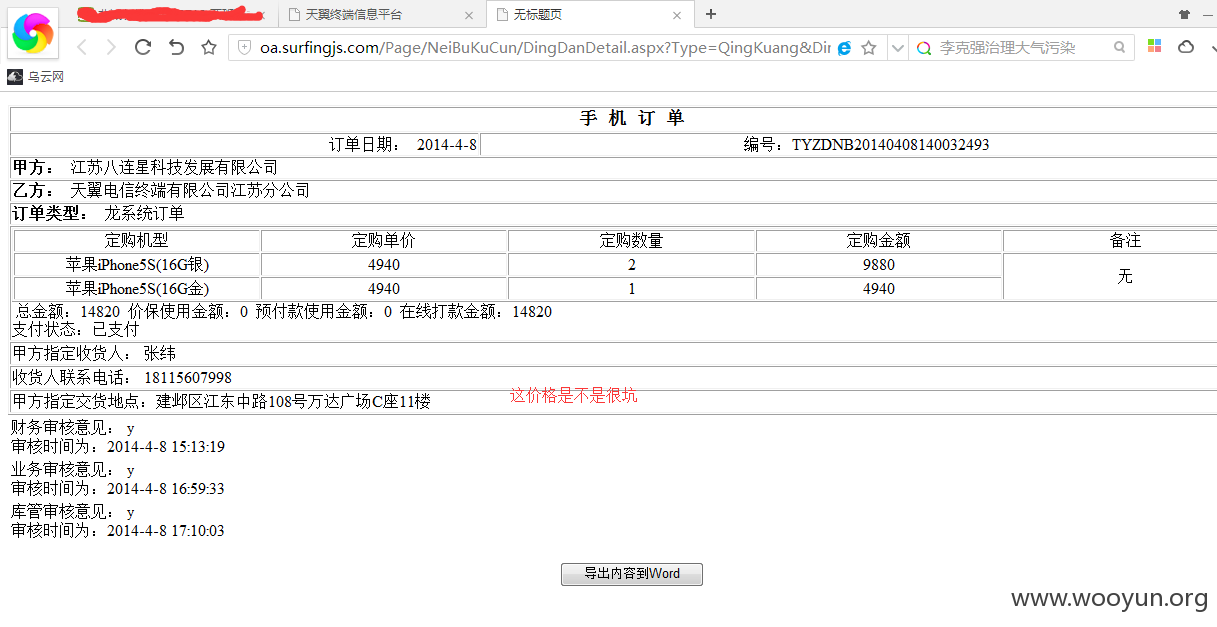The height and width of the screenshot is (627, 1217).
Task: Click the order date 2014-4-8
Action: point(447,145)
